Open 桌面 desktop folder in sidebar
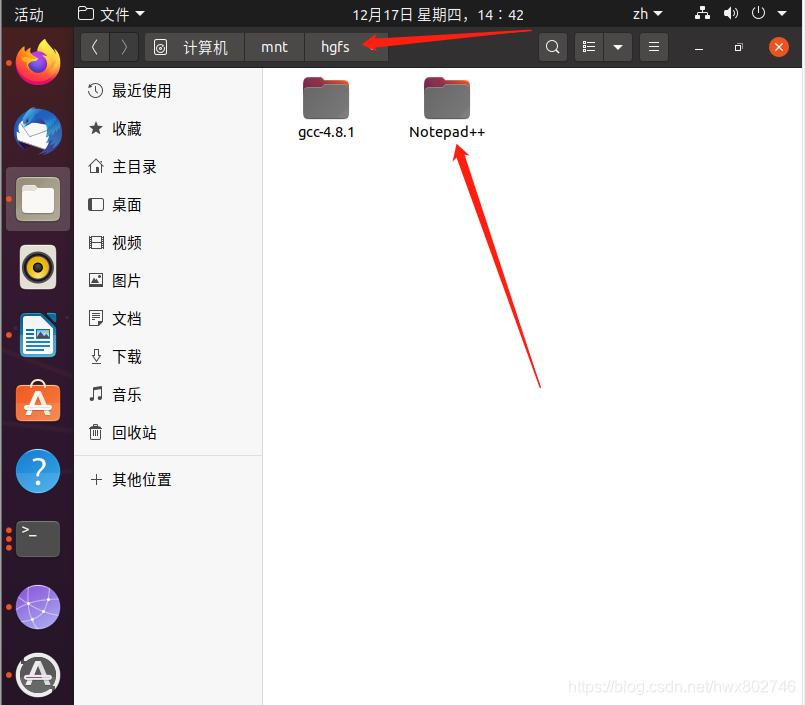The image size is (805, 705). [168, 205]
